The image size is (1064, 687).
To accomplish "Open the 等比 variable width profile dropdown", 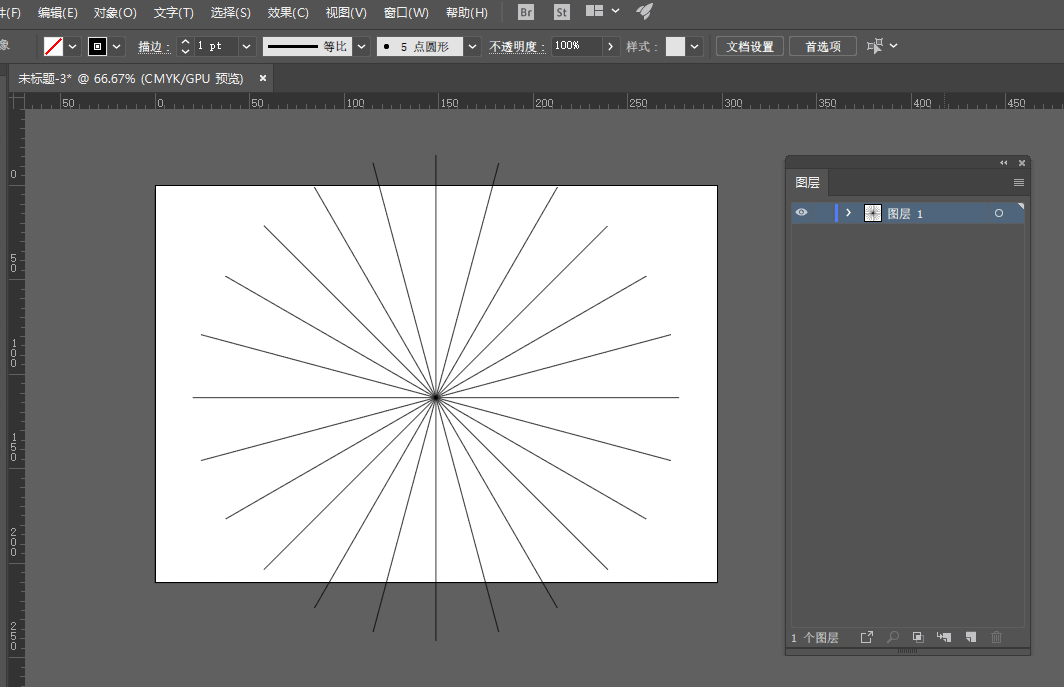I will [362, 46].
